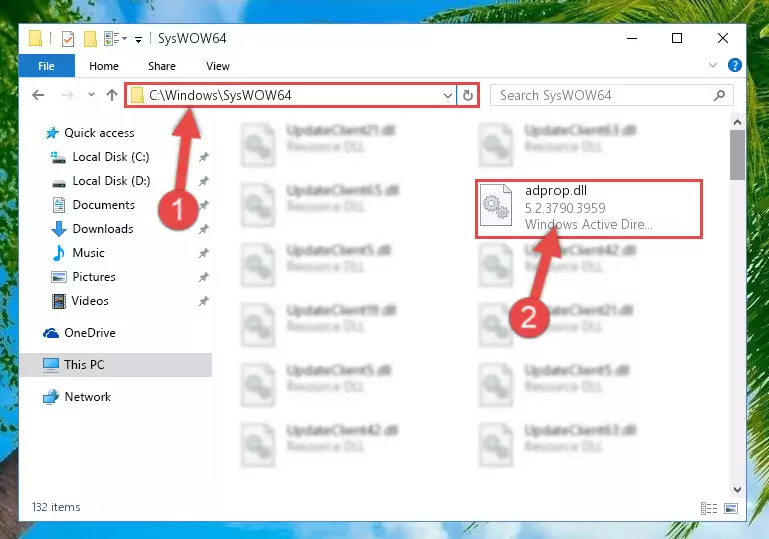Viewport: 769px width, 539px height.
Task: Switch to the View ribbon tab
Action: (x=218, y=66)
